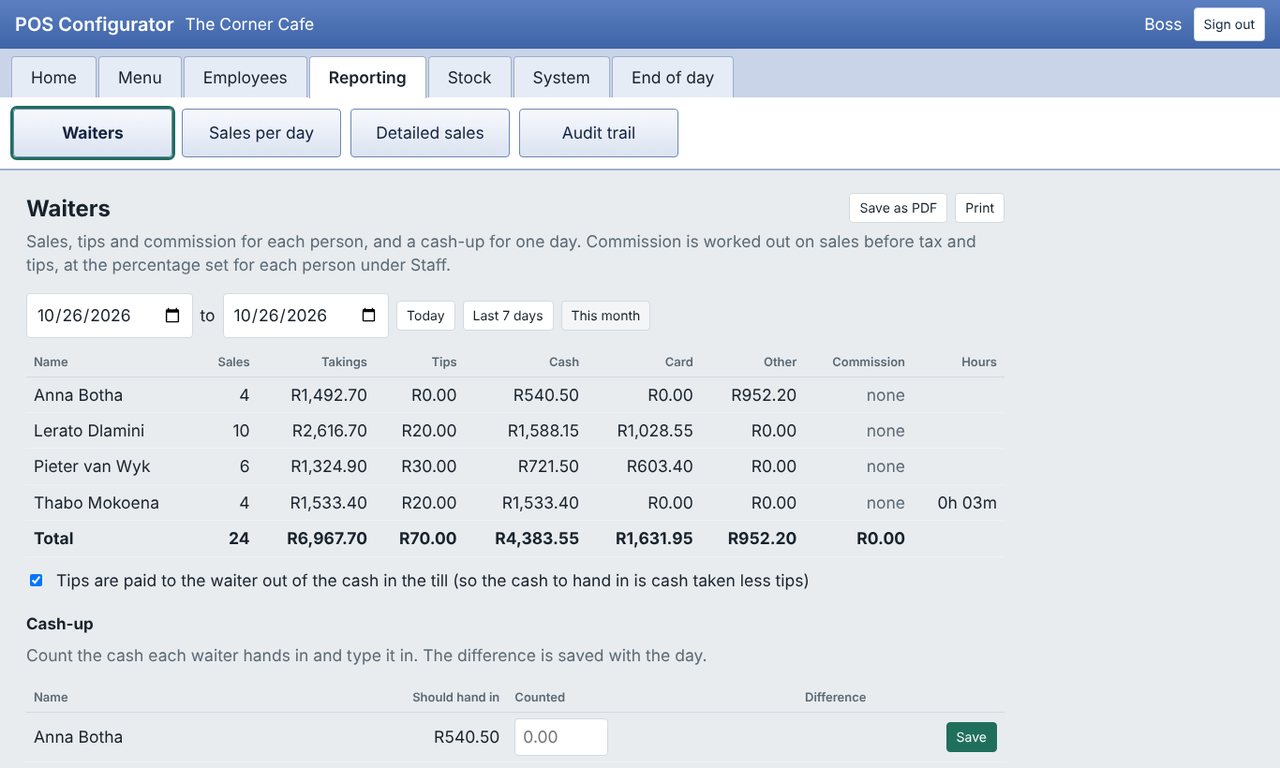
Task: Open the Audit trail report
Action: coord(599,133)
